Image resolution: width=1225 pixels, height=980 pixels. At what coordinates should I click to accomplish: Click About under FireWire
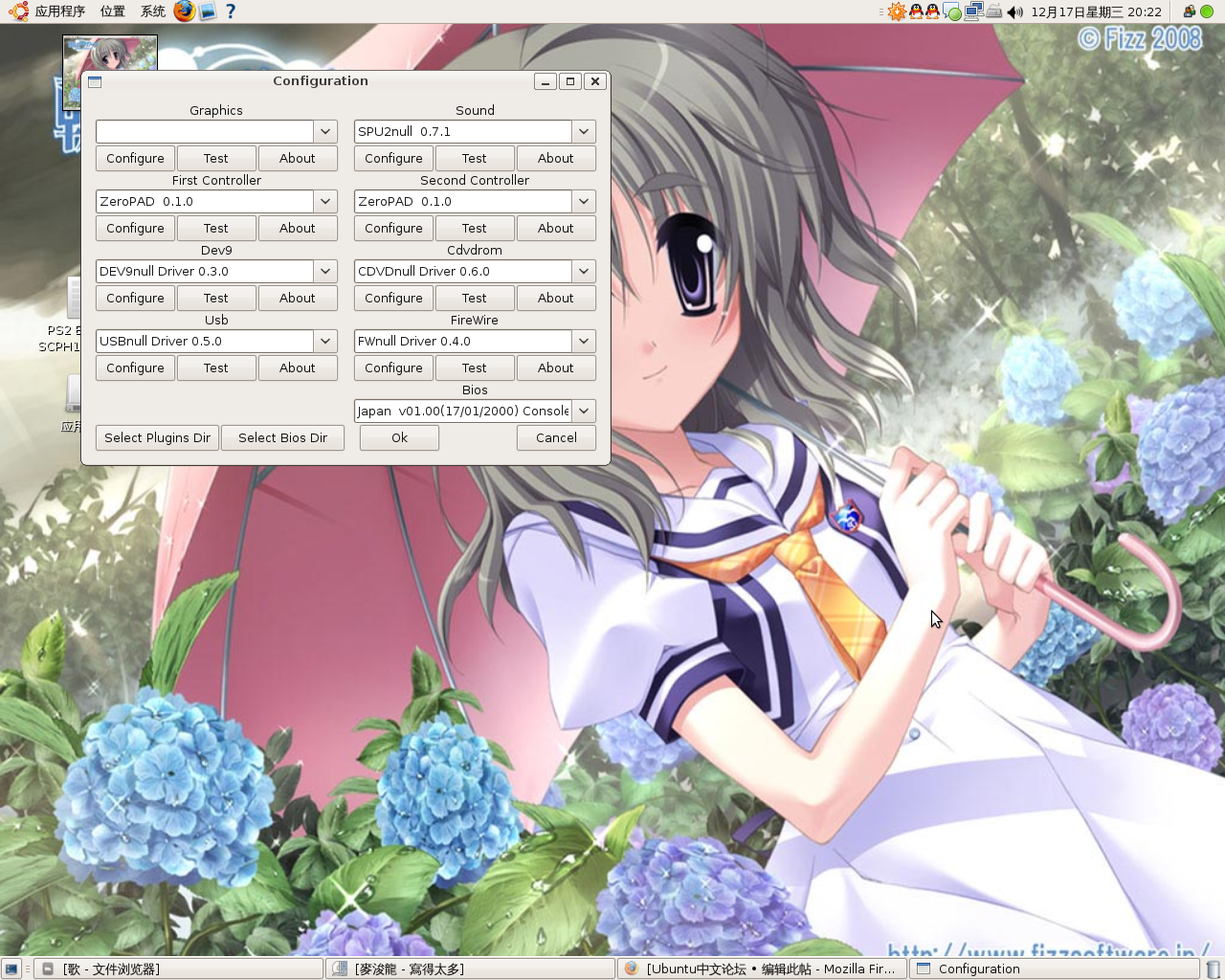click(x=556, y=367)
